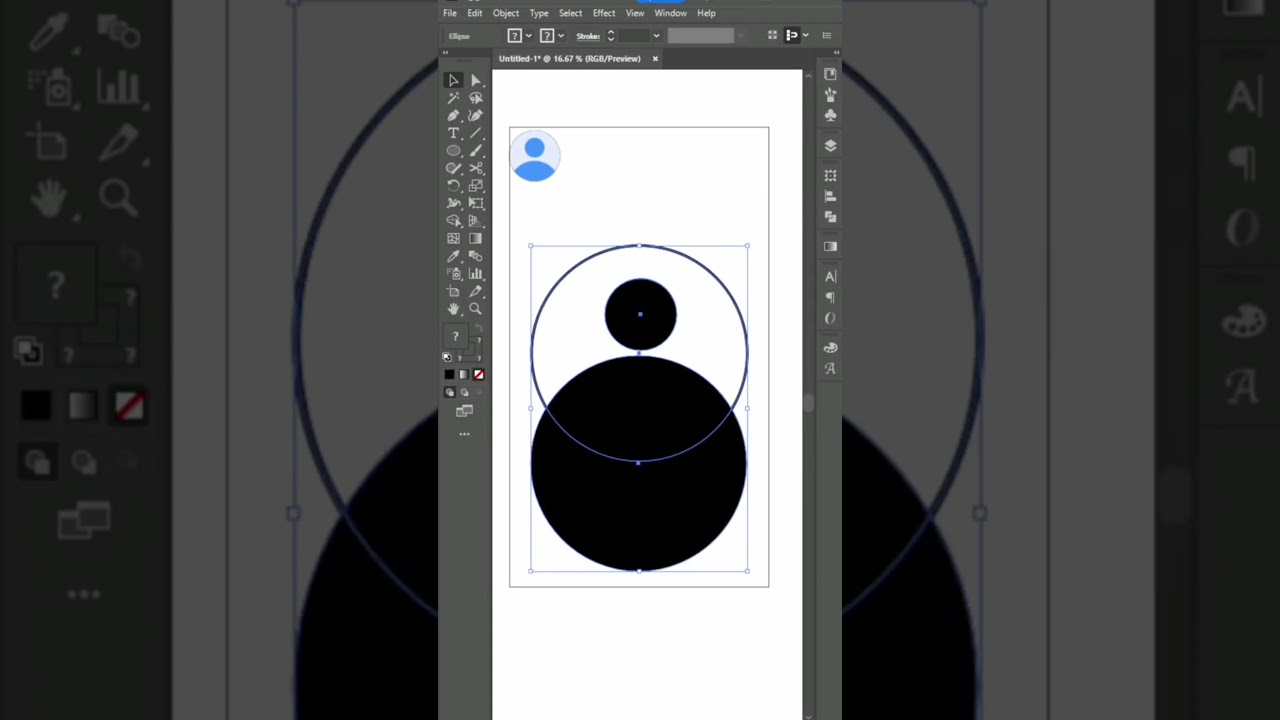Select the Gradient tool
The height and width of the screenshot is (720, 1280).
click(476, 239)
